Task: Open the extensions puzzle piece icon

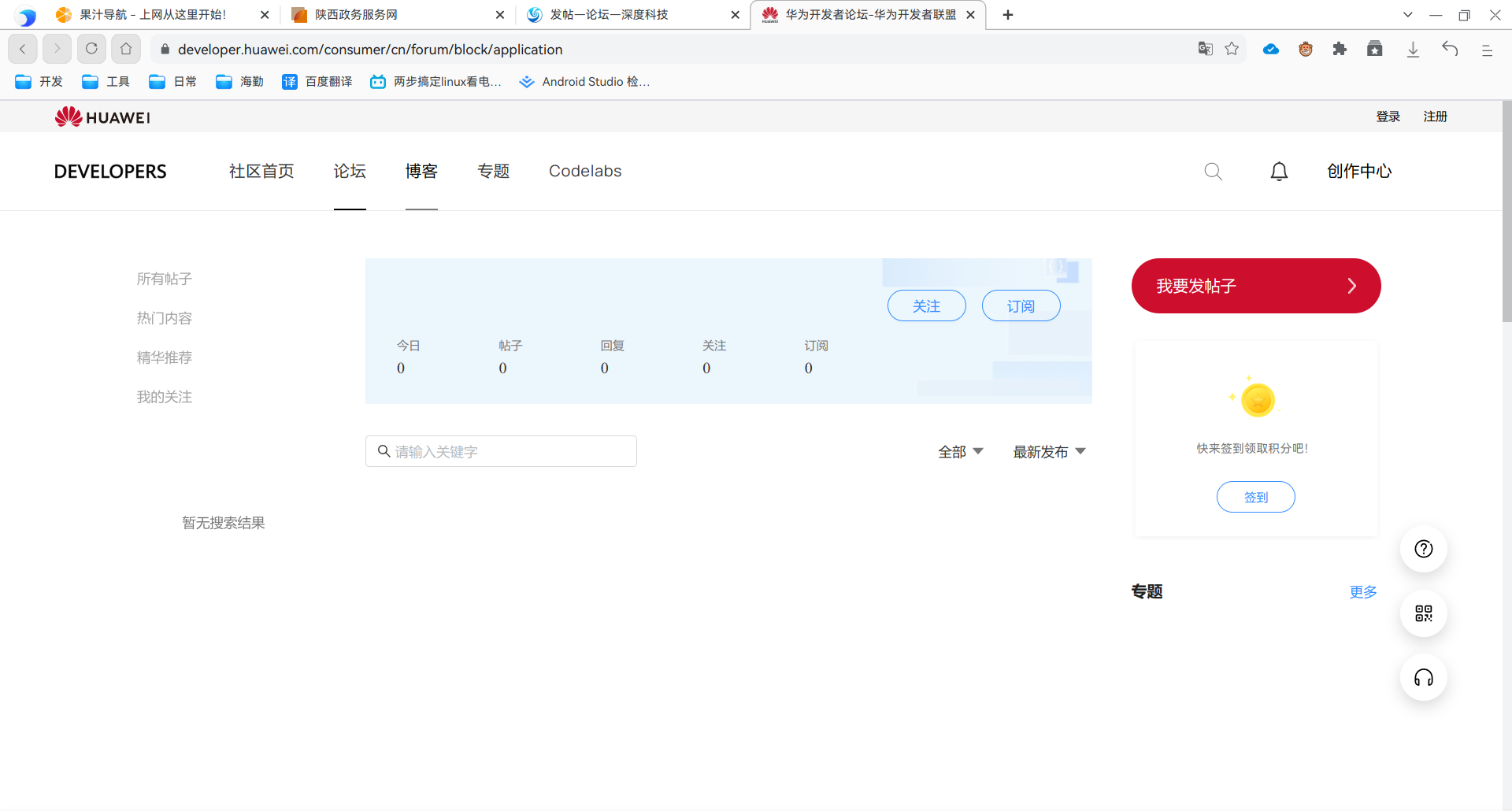Action: point(1340,49)
